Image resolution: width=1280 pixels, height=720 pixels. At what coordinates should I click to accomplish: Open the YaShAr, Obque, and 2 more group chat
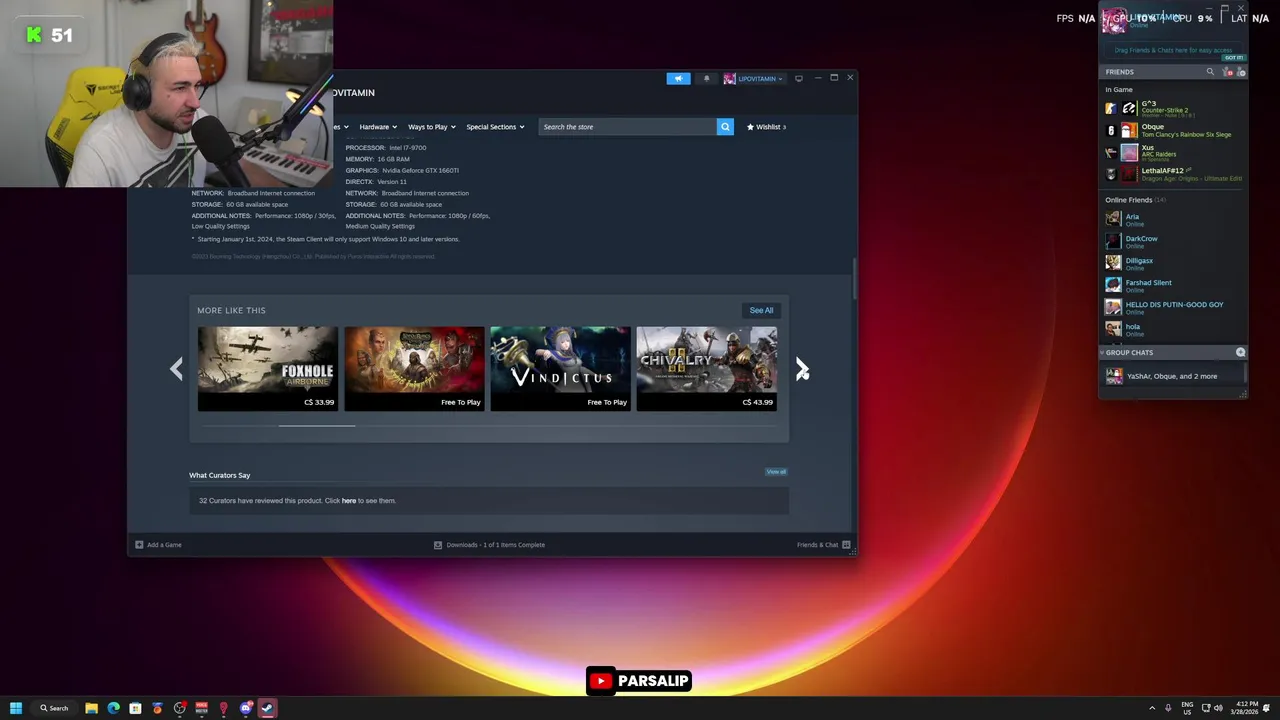tap(1172, 376)
